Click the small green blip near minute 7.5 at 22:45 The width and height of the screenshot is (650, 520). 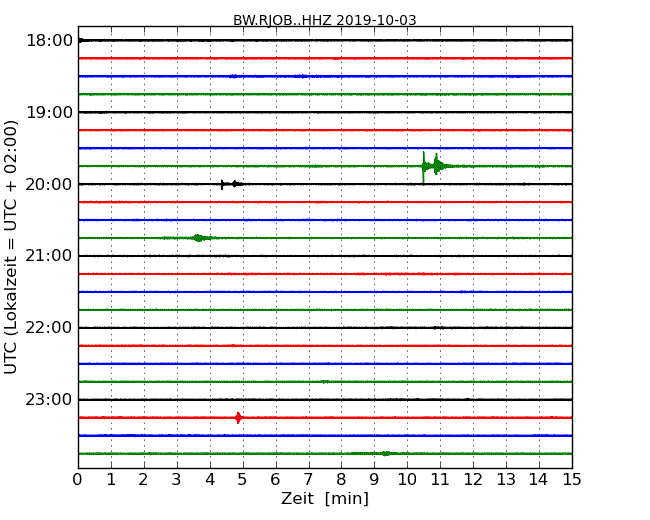[x=325, y=381]
